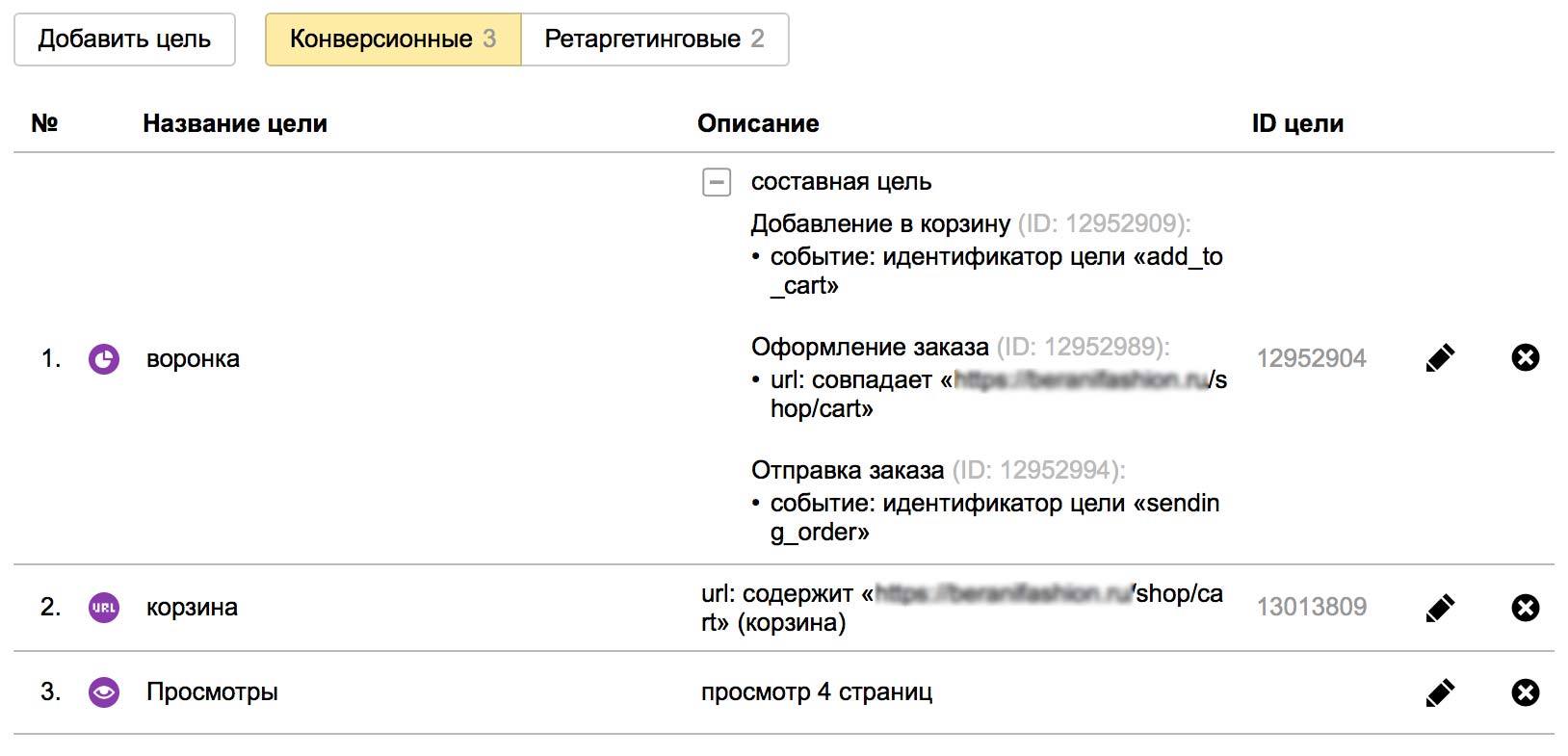1568x756 pixels.
Task: Switch to the Конверсионные tab
Action: coord(393,39)
